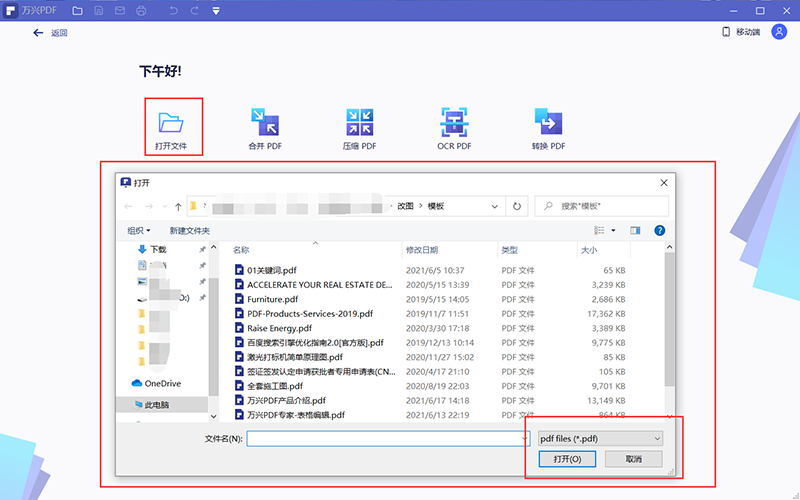Viewport: 800px width, 500px height.
Task: Click the 打开文件 folder icon
Action: (x=171, y=123)
